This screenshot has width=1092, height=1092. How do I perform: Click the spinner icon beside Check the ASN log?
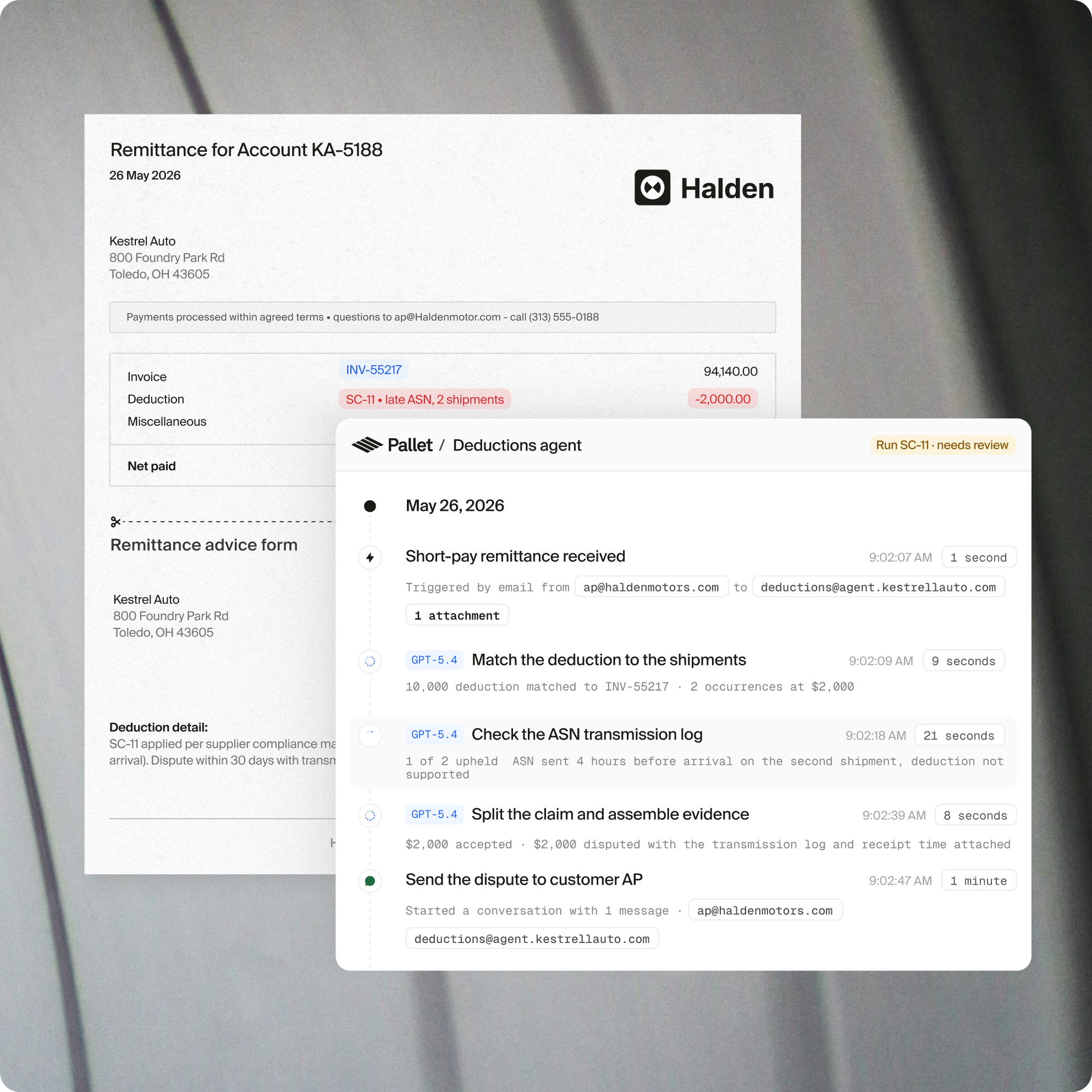coord(370,735)
